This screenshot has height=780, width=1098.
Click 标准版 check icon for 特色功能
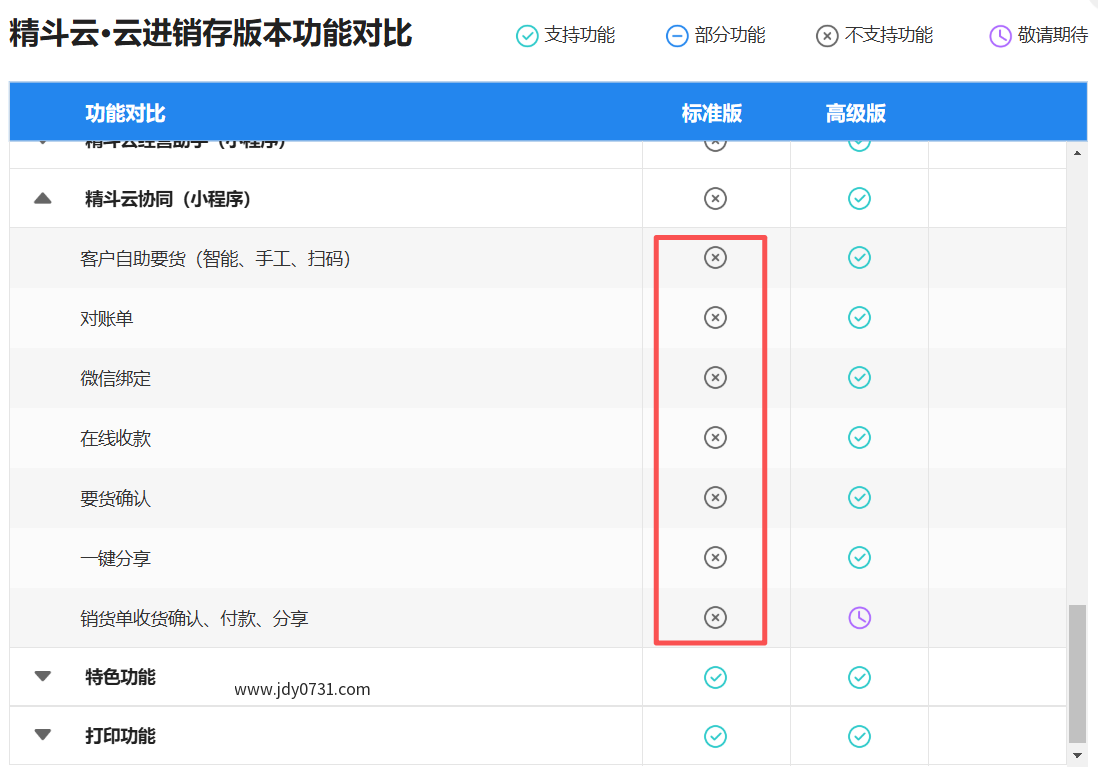pos(715,678)
